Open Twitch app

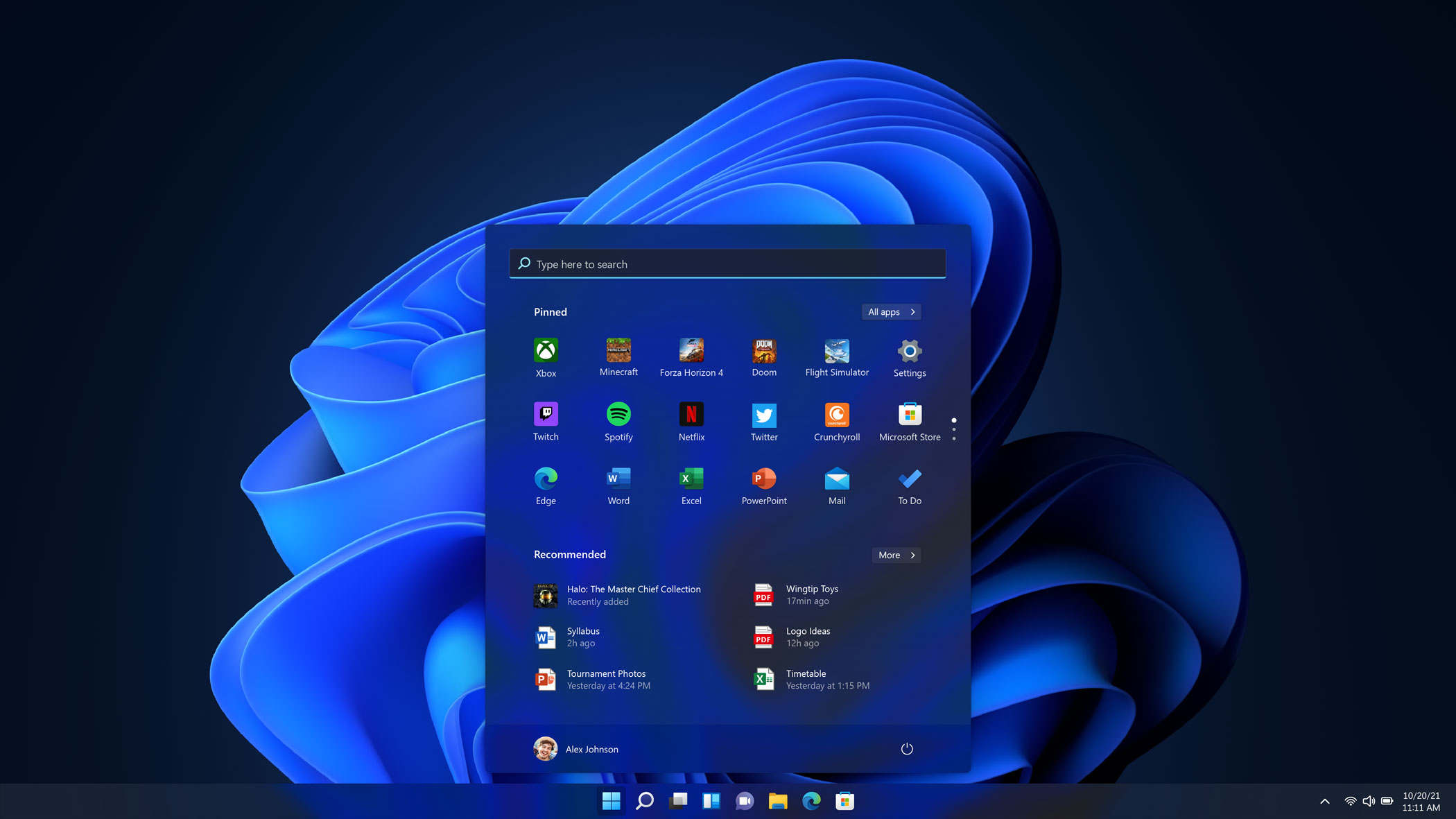[546, 420]
